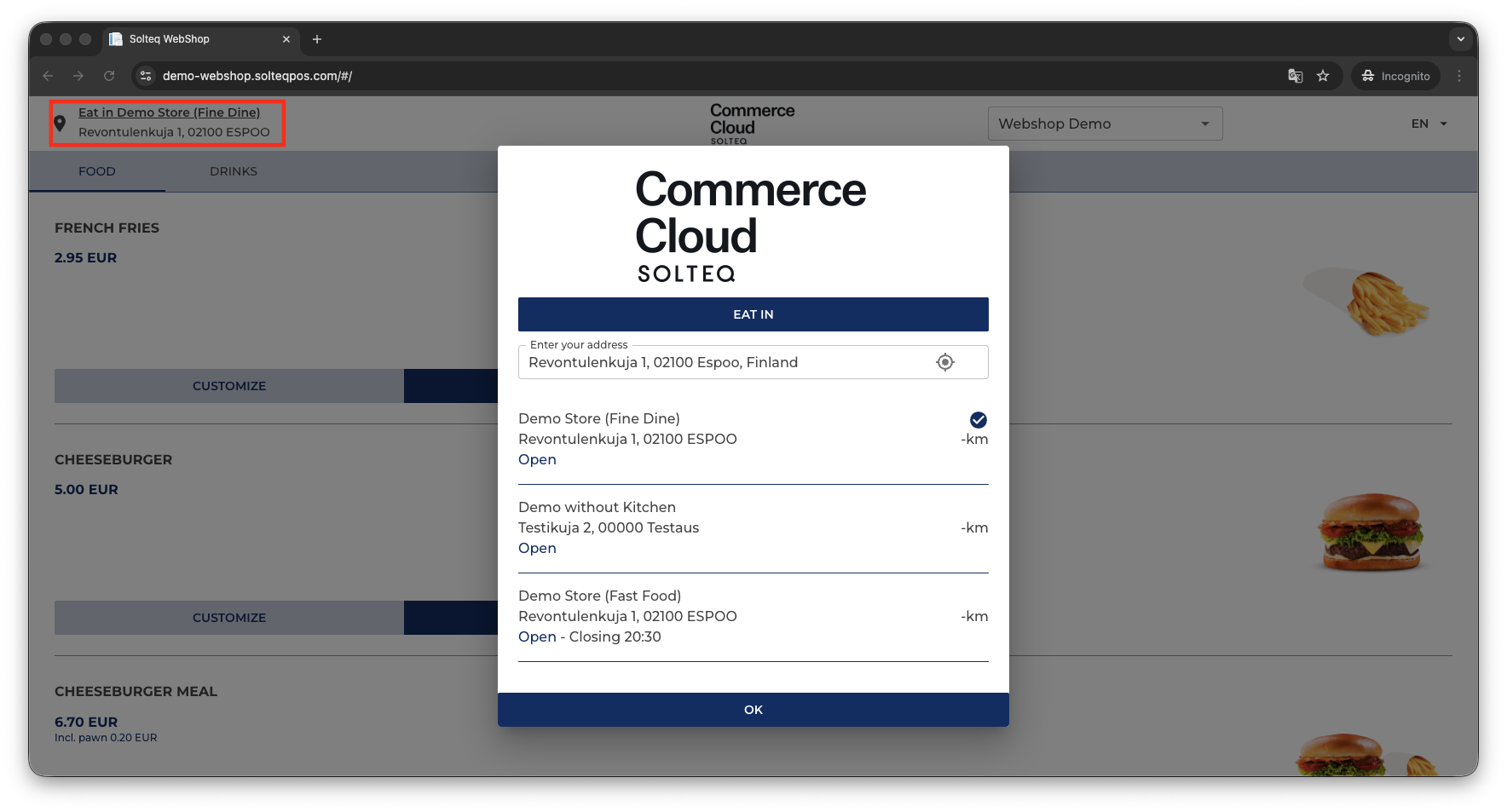Click the cheeseburger product image

coord(1371,532)
